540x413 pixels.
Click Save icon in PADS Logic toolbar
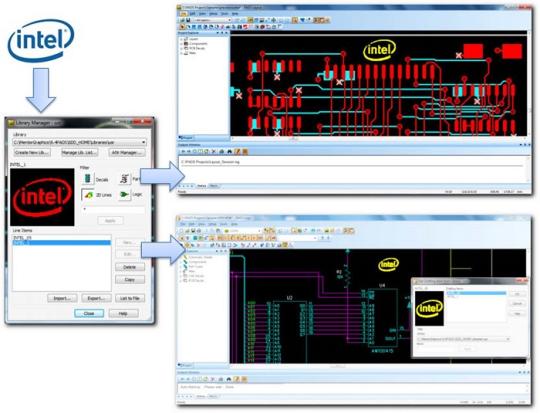click(x=193, y=230)
